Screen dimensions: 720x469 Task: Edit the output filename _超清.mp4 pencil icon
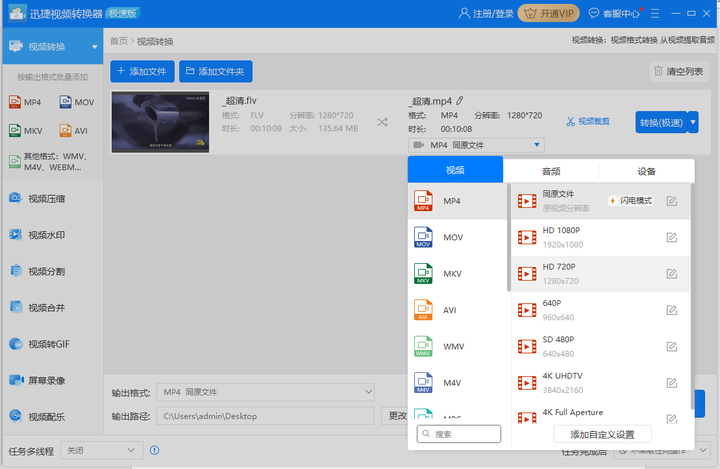pos(460,101)
